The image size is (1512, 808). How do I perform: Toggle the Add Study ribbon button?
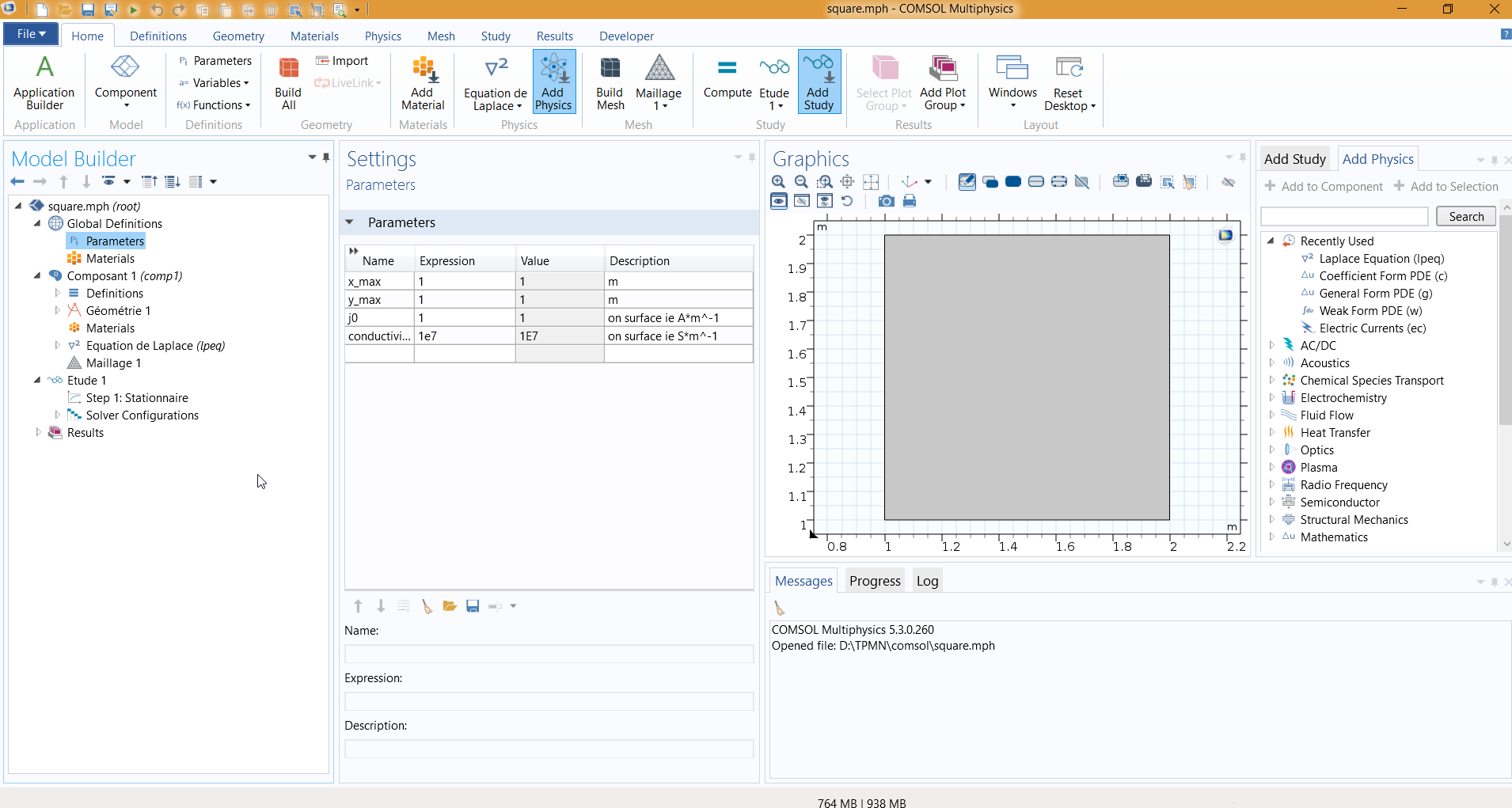[x=819, y=83]
